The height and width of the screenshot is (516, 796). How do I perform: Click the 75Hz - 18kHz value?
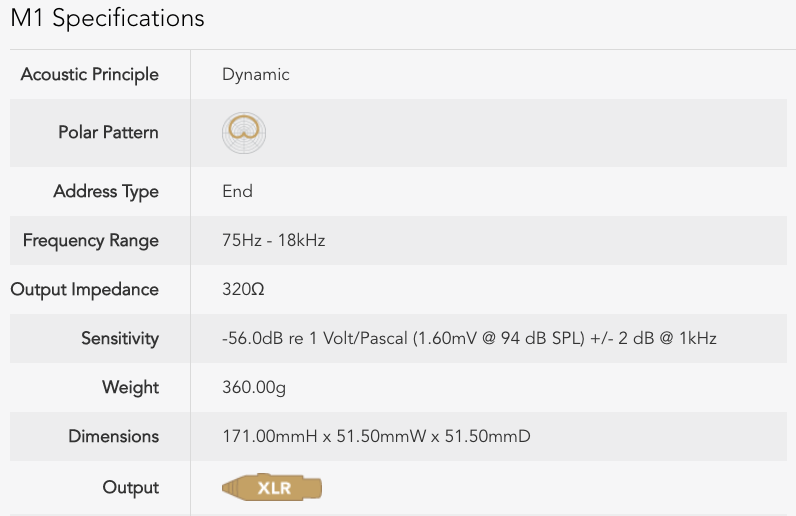pyautogui.click(x=274, y=240)
